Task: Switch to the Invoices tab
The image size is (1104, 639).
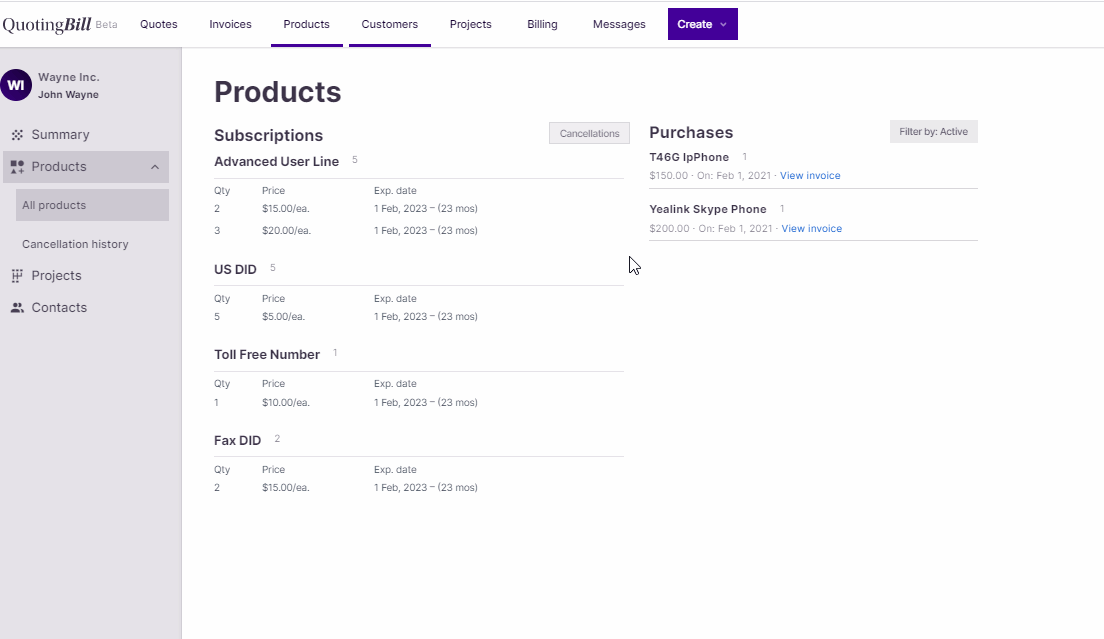Action: [230, 24]
